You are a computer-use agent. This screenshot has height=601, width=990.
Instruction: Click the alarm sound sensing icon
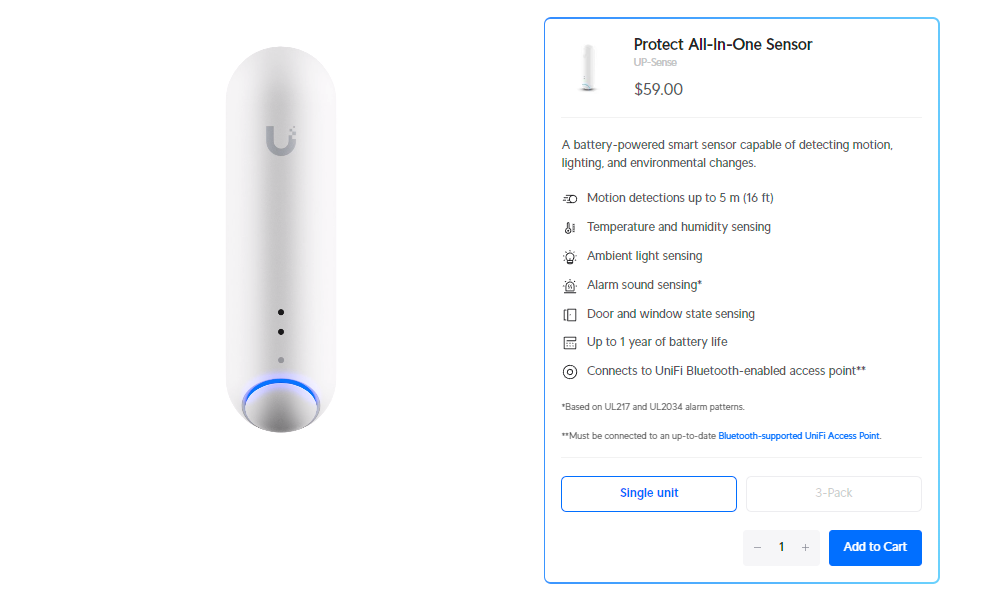(570, 286)
